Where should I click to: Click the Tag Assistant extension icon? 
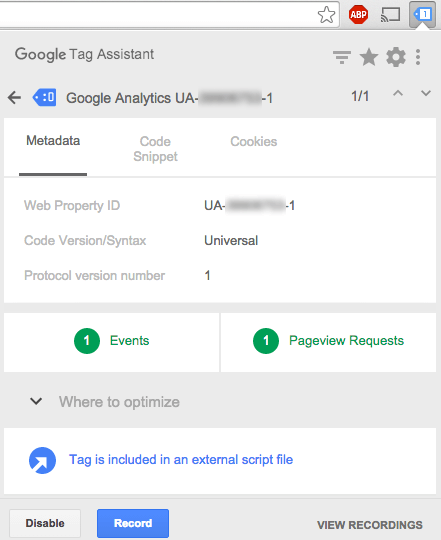coord(422,14)
